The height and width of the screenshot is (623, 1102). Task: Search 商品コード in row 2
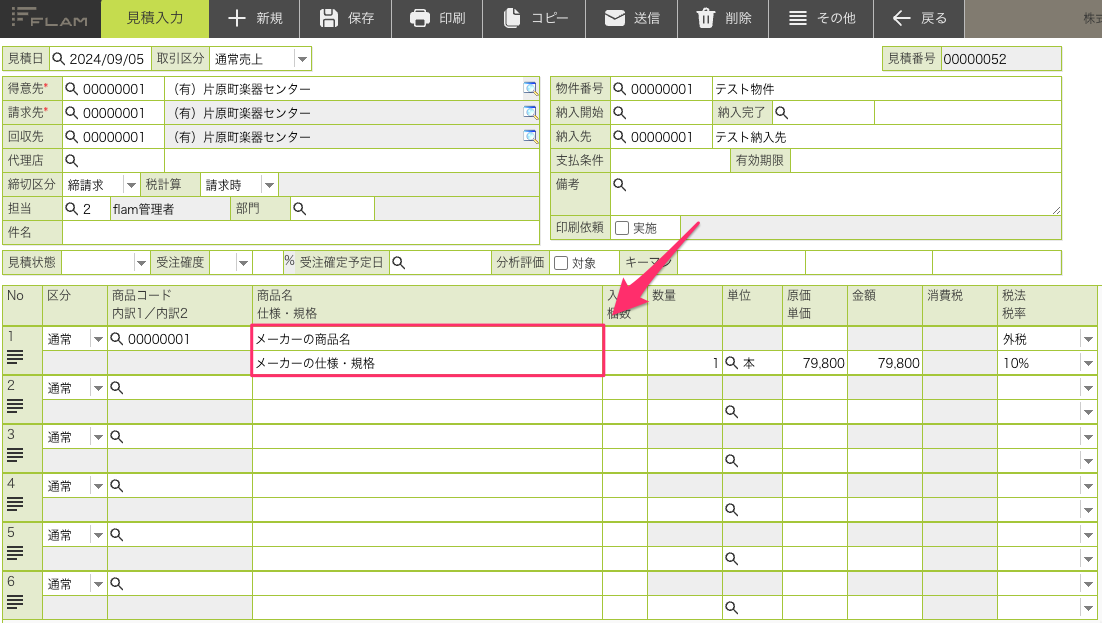117,388
